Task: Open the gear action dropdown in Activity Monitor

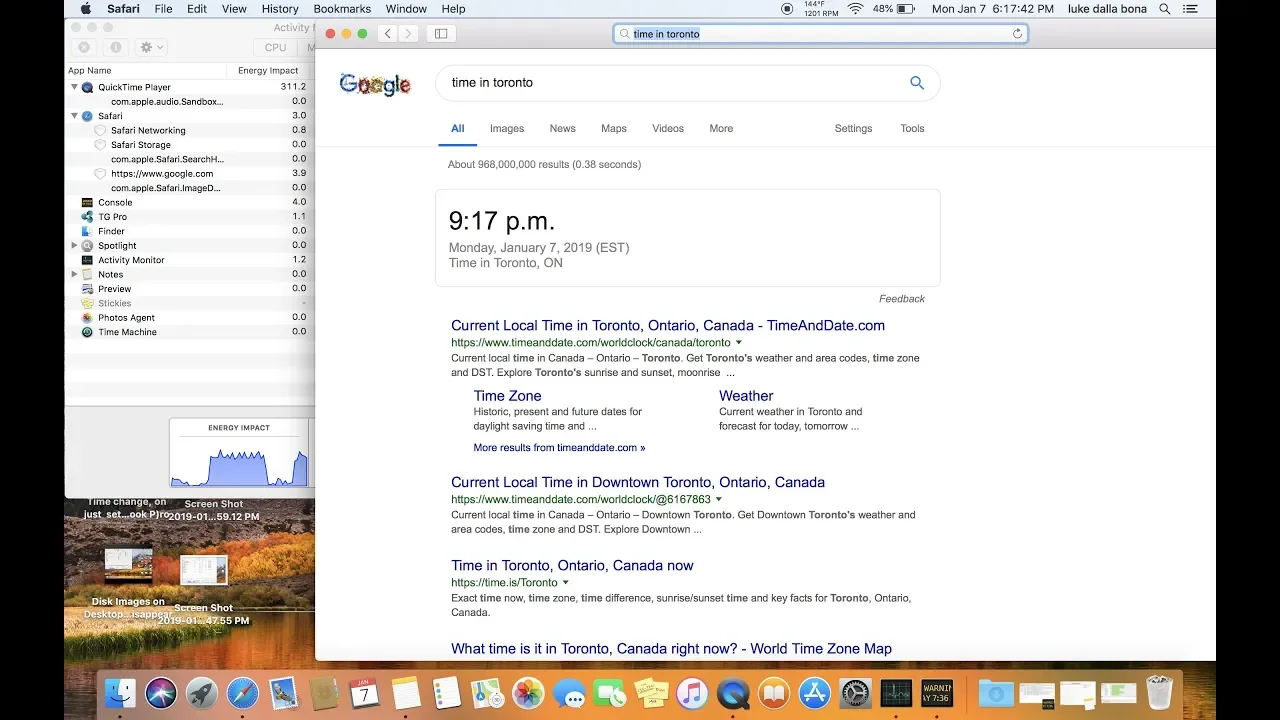Action: [x=151, y=47]
